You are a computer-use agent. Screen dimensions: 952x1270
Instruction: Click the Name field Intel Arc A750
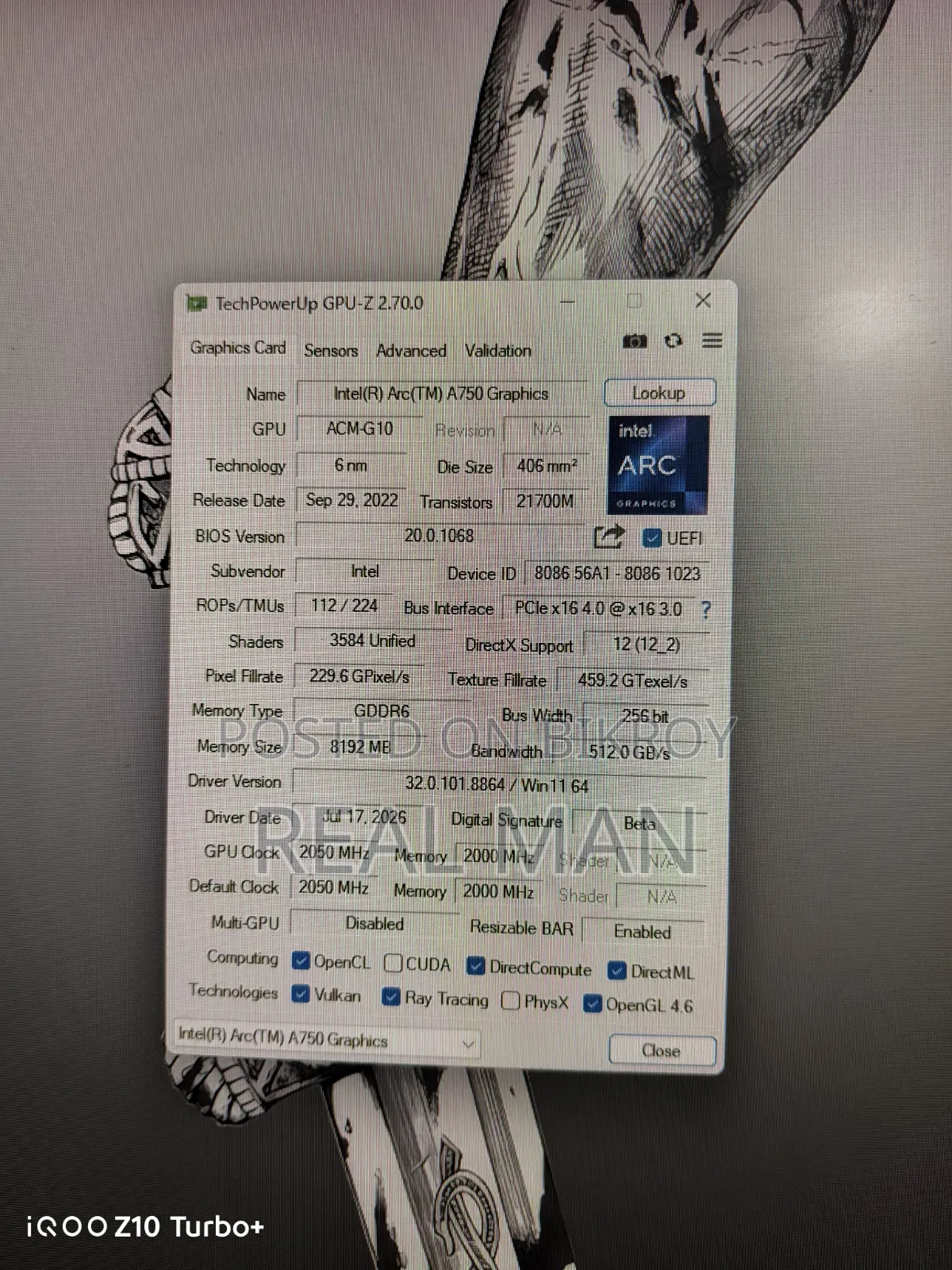pyautogui.click(x=441, y=394)
